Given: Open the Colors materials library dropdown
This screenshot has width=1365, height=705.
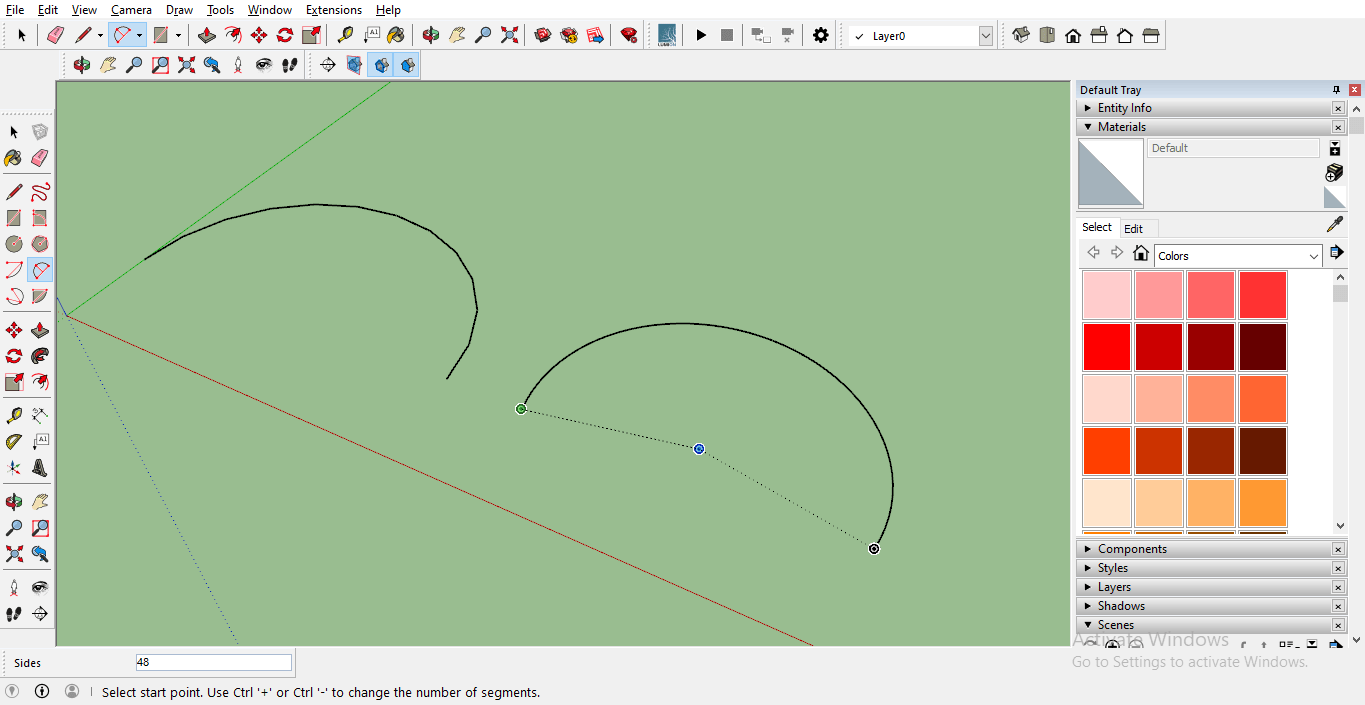Looking at the screenshot, I should (x=1313, y=256).
